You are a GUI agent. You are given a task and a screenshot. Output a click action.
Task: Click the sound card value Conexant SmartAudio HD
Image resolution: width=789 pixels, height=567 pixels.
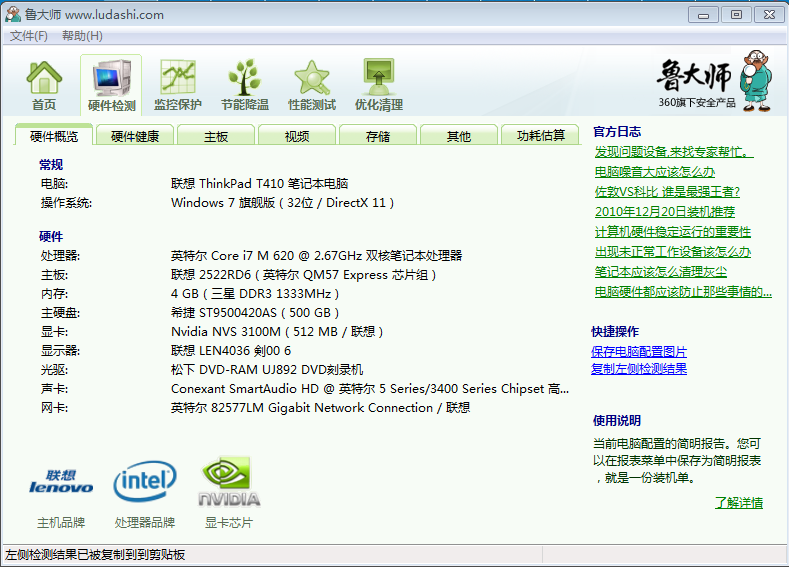[370, 389]
